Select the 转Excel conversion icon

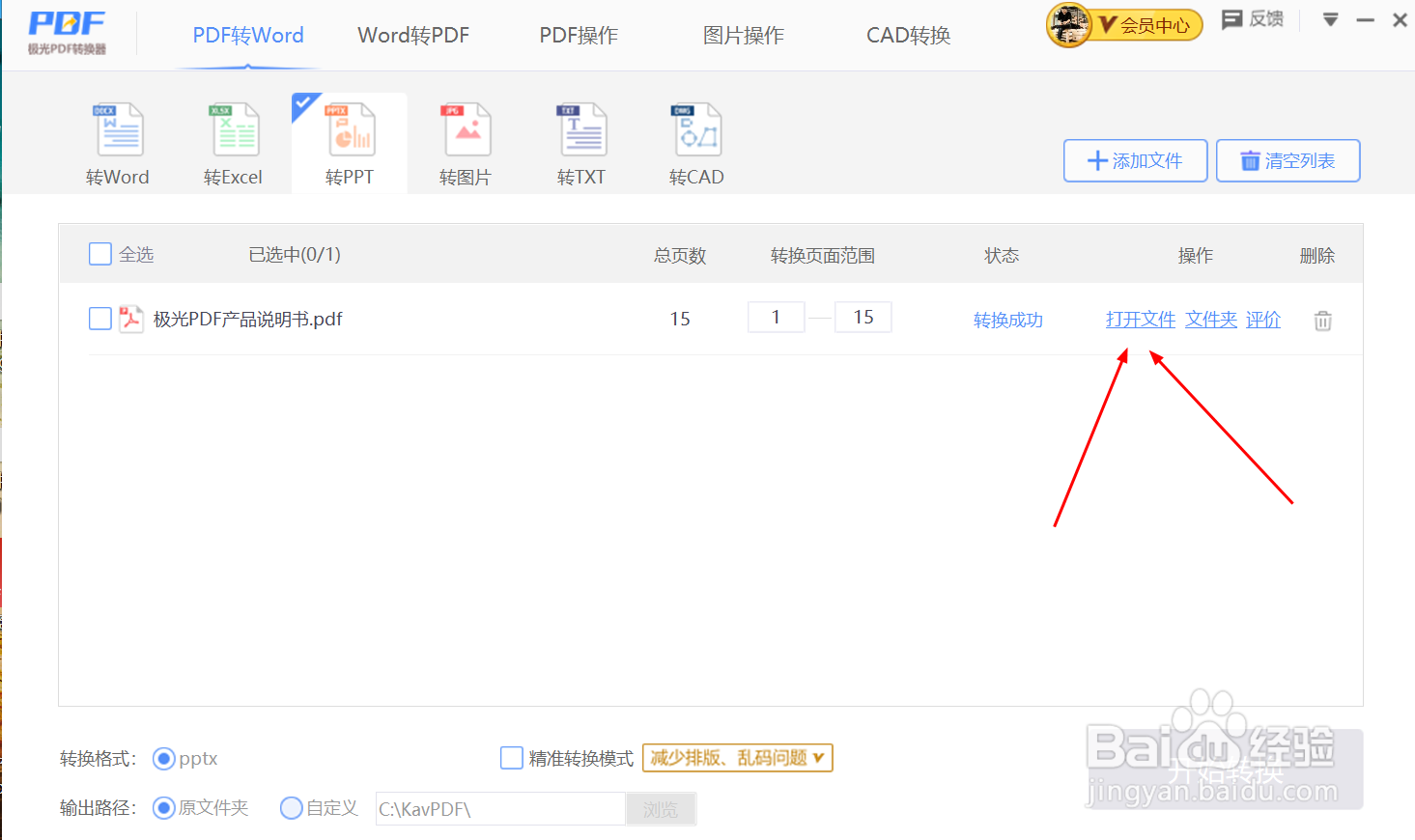coord(234,144)
